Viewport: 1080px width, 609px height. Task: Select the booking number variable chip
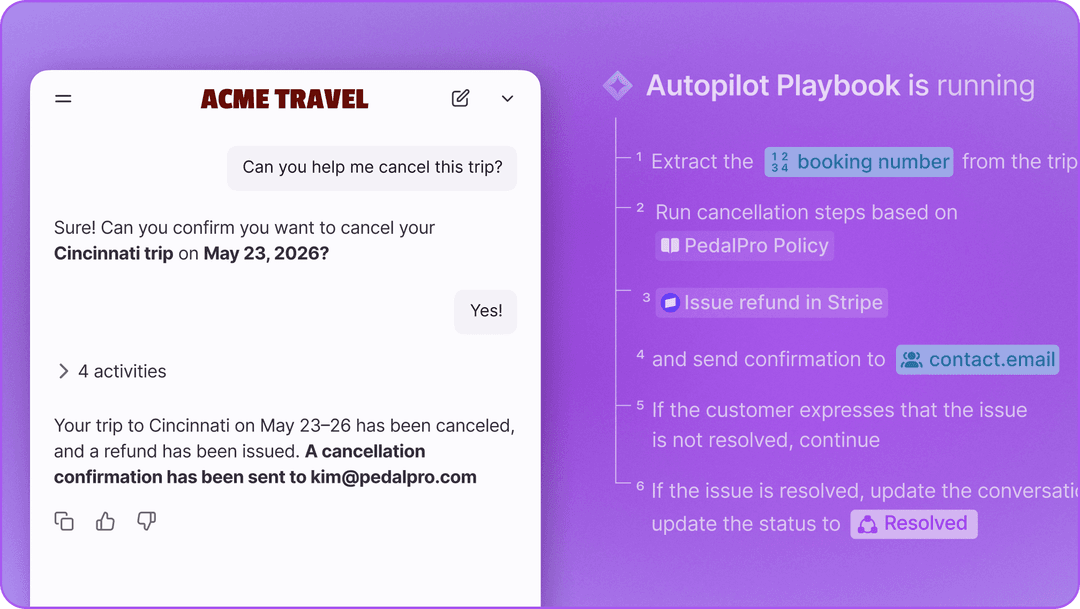859,162
